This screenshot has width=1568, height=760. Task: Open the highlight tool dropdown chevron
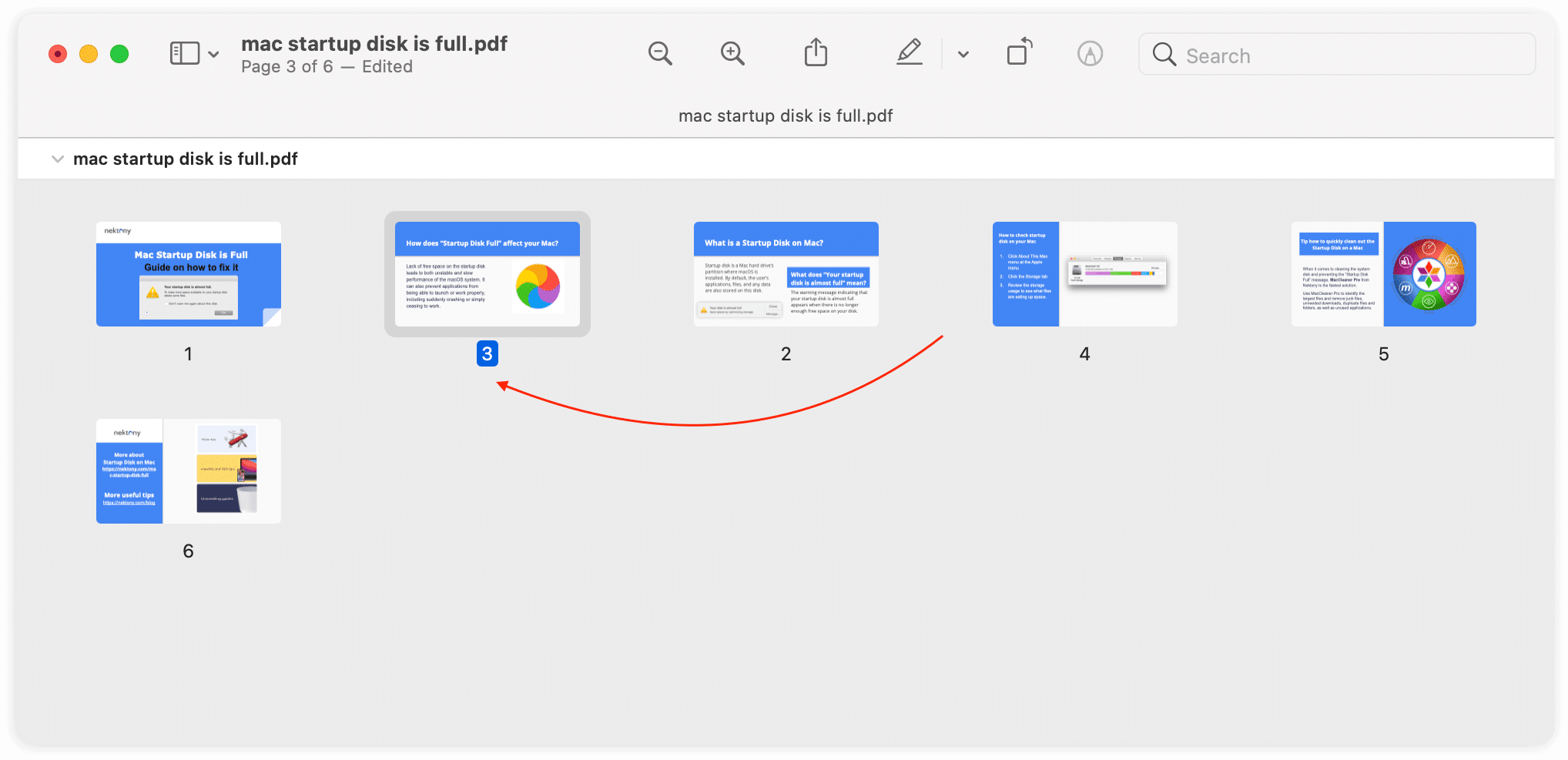(962, 55)
